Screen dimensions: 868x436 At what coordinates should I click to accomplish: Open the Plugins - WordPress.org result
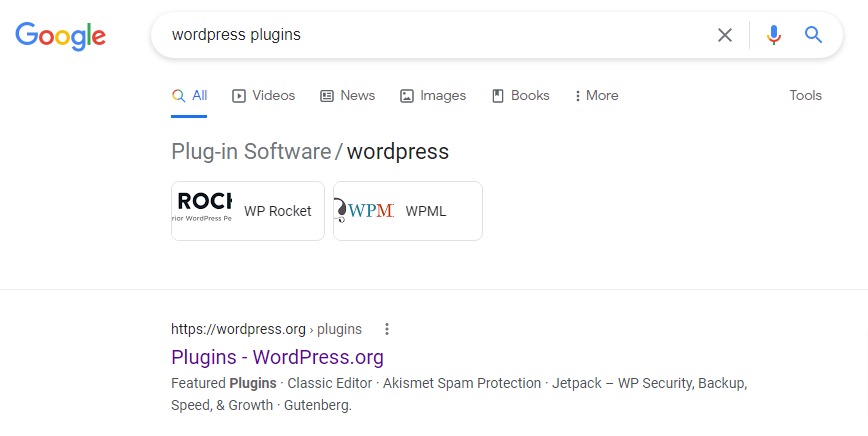[x=277, y=357]
